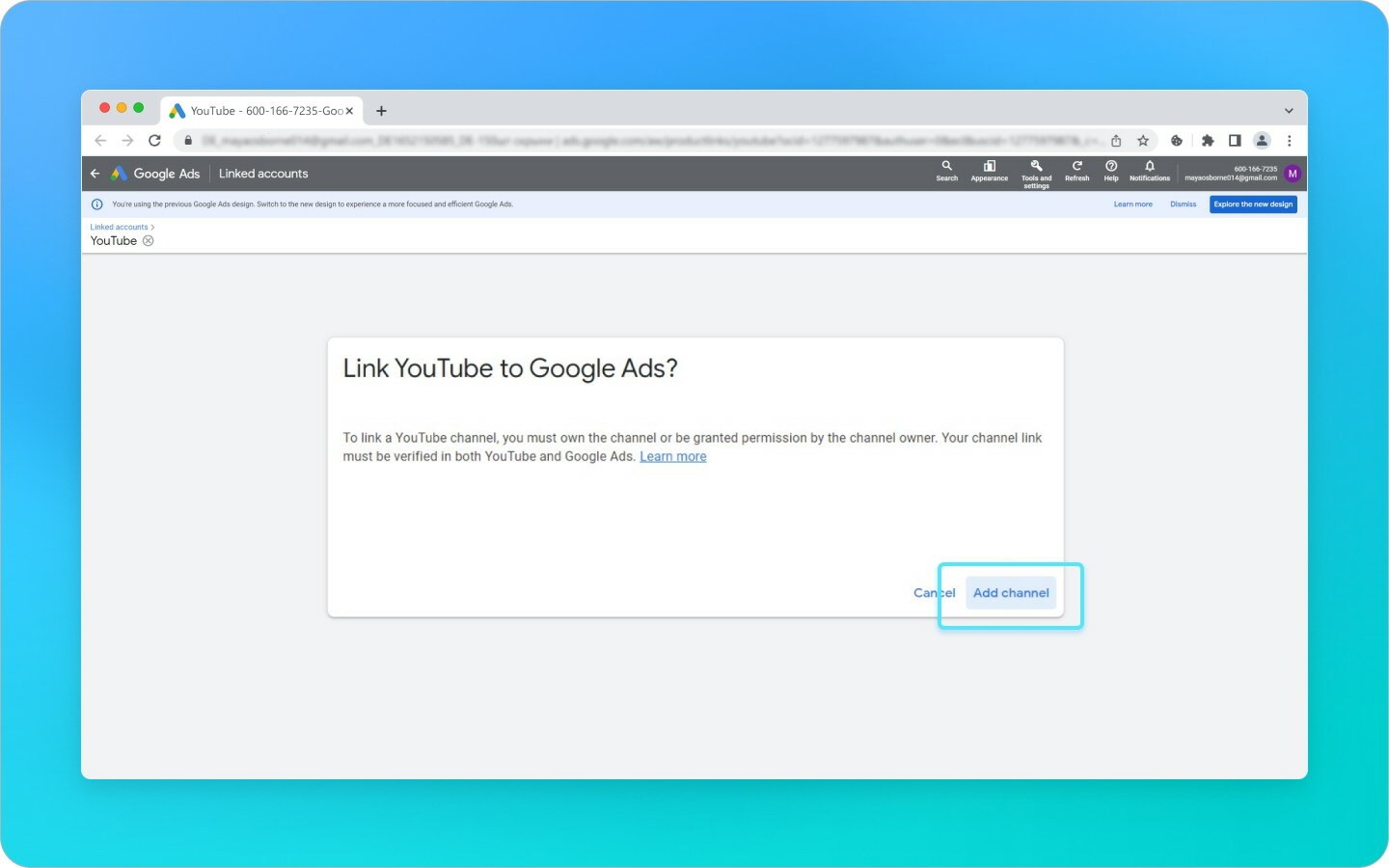Open the Linked accounts breadcrumb link
Viewport: 1389px width, 868px height.
120,228
